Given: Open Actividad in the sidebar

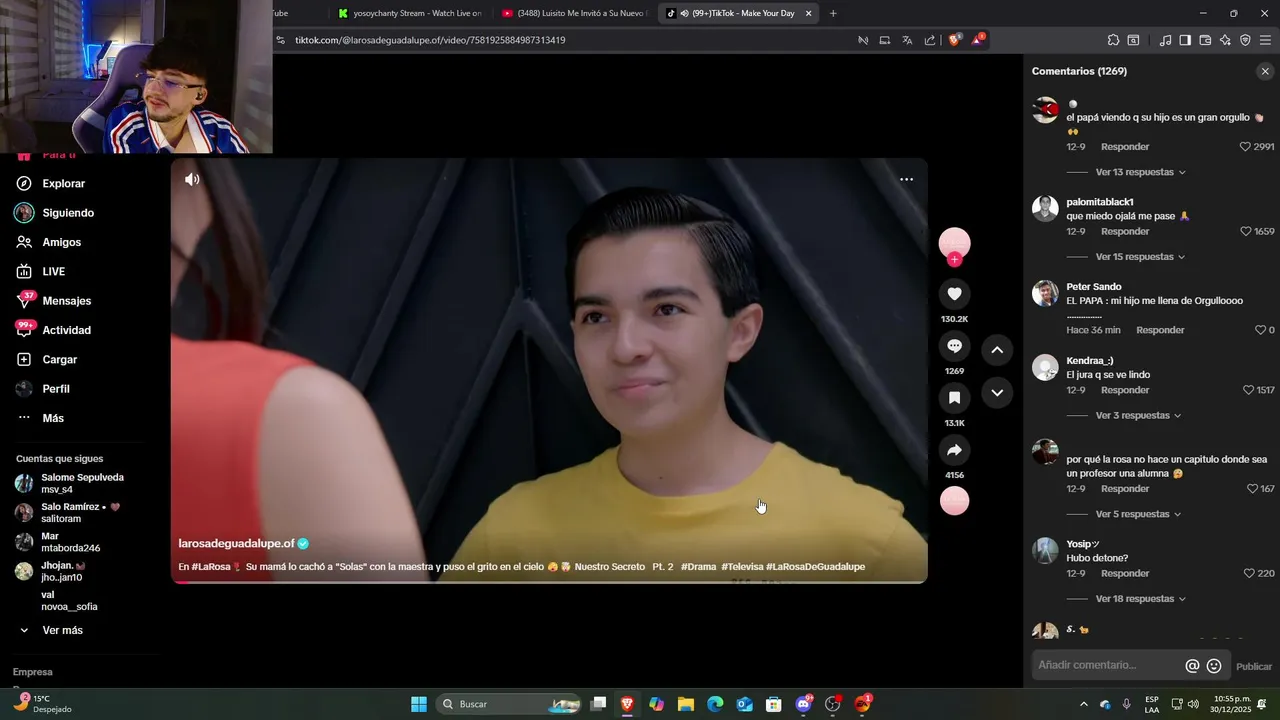Looking at the screenshot, I should coord(66,330).
